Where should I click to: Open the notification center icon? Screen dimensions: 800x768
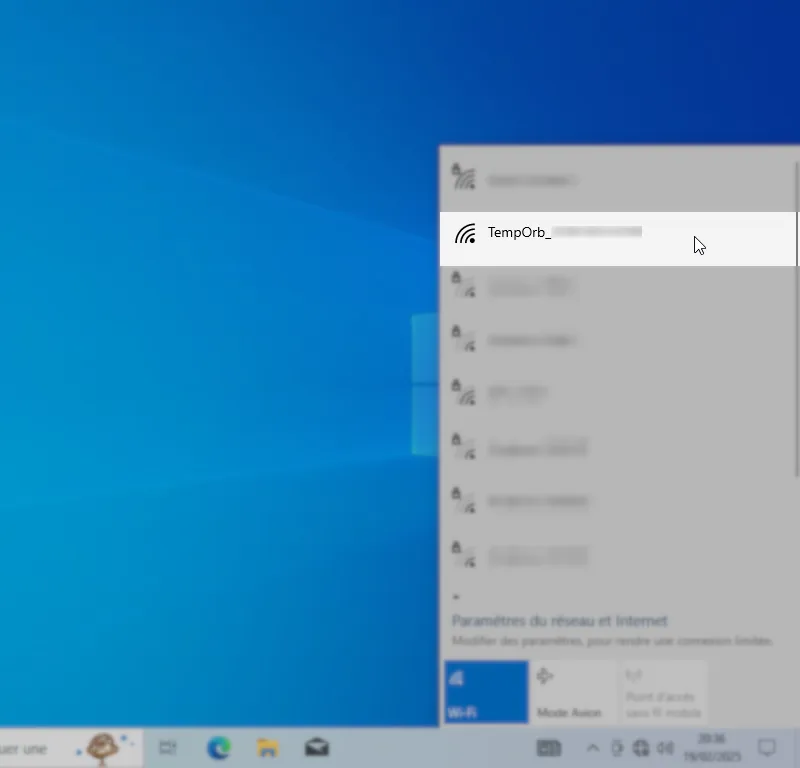(767, 747)
